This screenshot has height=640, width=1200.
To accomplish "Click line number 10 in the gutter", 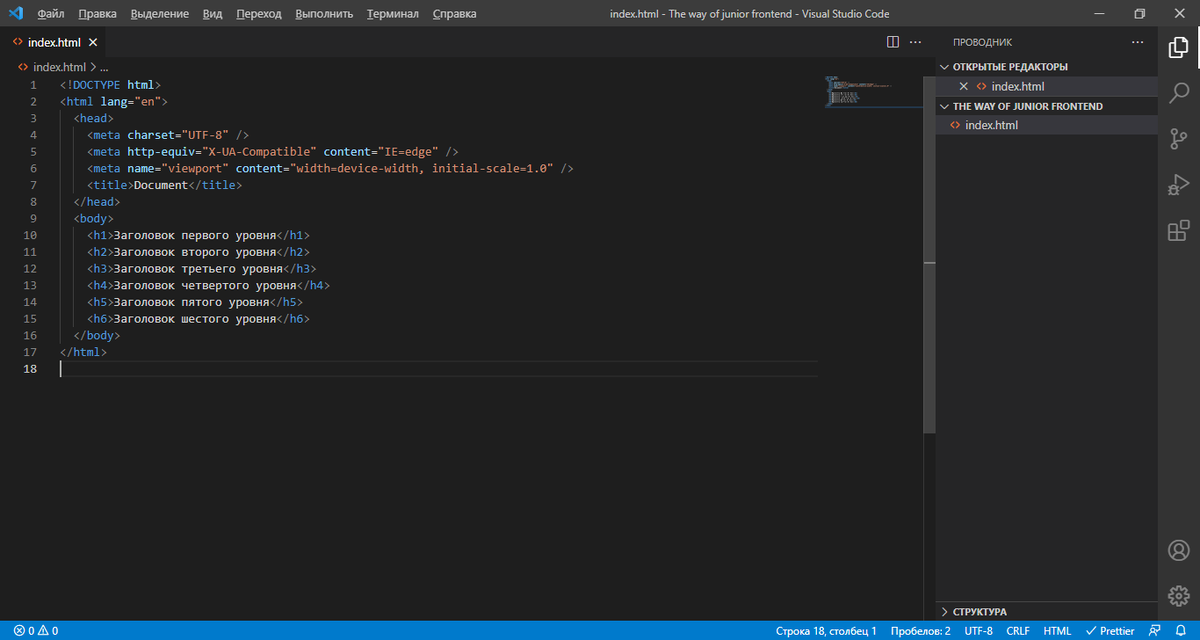I will pyautogui.click(x=30, y=235).
